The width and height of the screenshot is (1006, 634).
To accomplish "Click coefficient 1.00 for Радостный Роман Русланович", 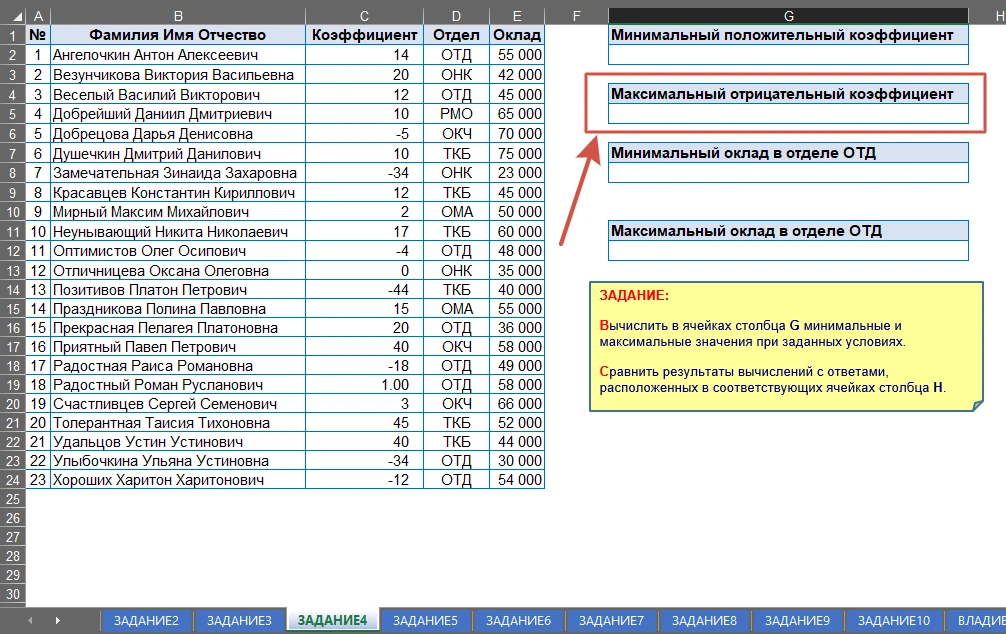I will (364, 385).
